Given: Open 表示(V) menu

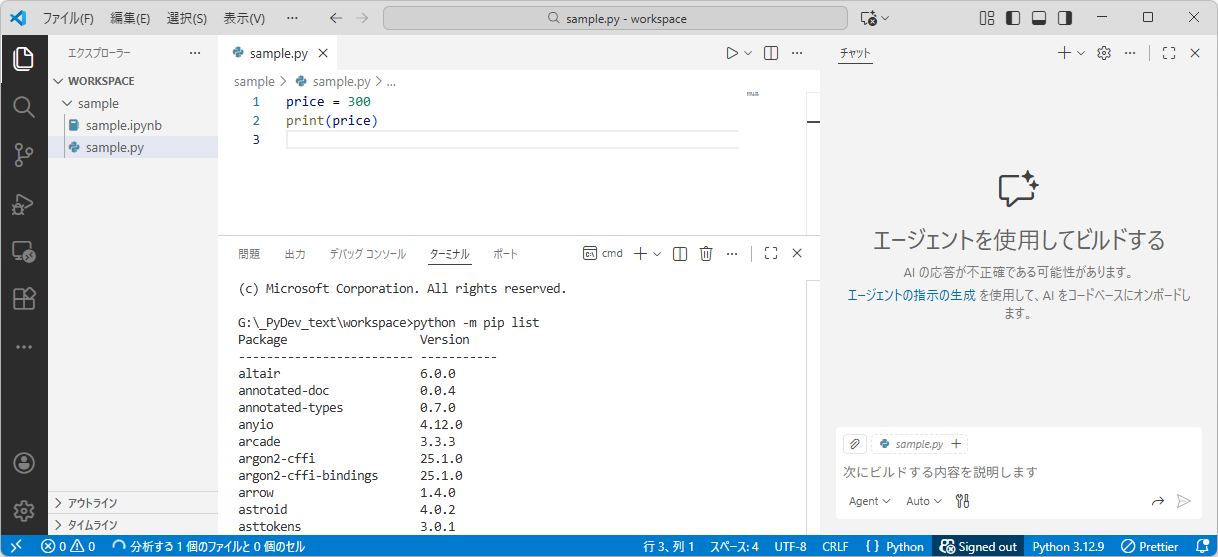Looking at the screenshot, I should 244,18.
